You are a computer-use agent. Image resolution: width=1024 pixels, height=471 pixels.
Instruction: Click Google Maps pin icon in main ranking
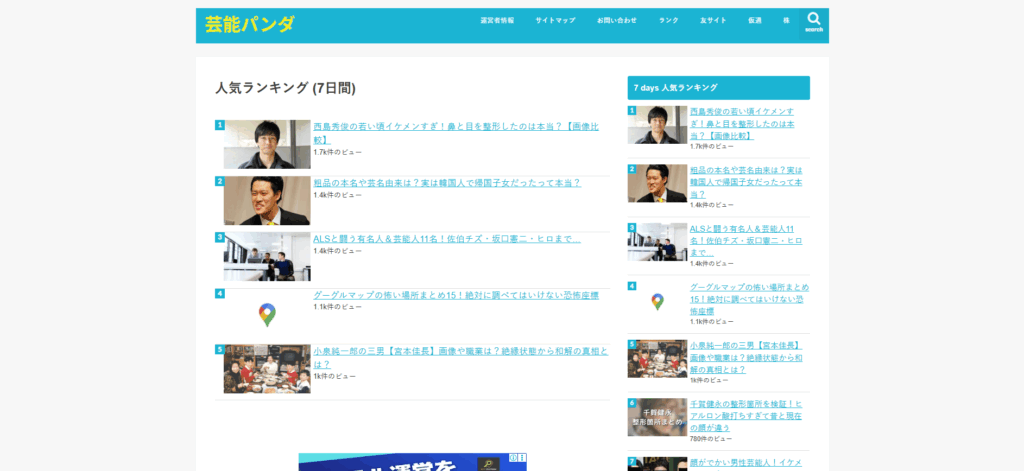point(267,314)
